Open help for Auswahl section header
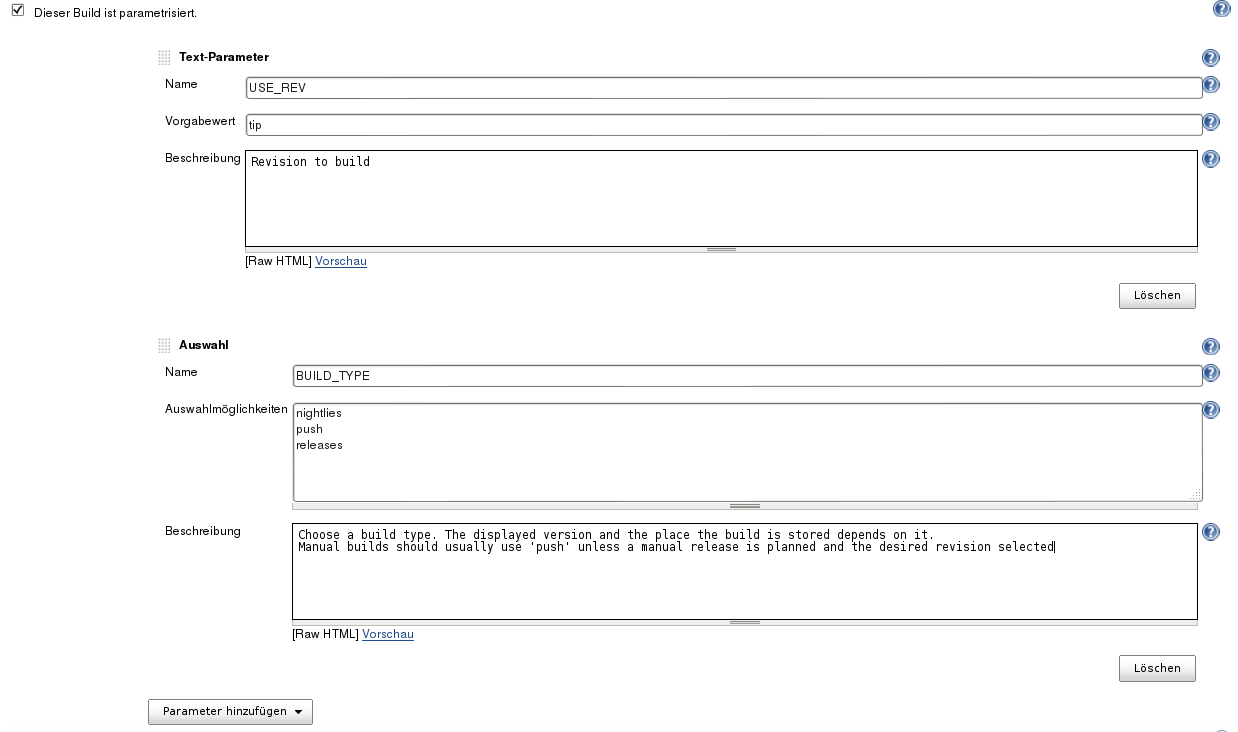The width and height of the screenshot is (1238, 732). 1210,347
